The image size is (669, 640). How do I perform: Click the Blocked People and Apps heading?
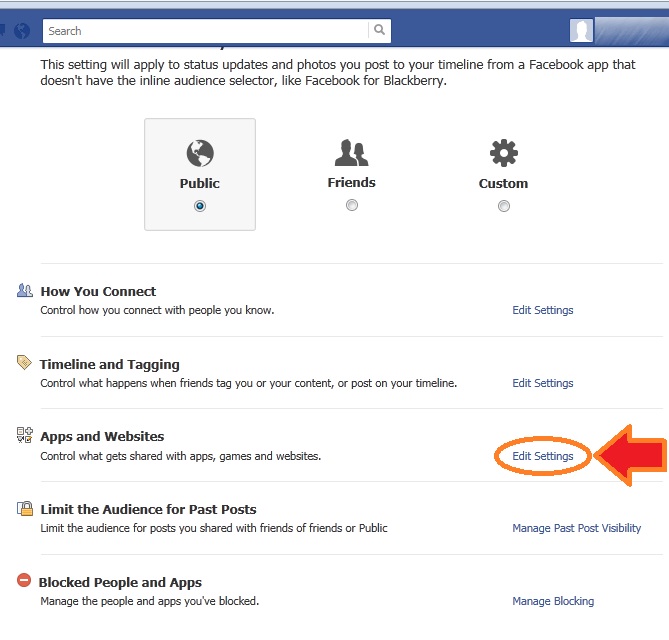pos(120,583)
